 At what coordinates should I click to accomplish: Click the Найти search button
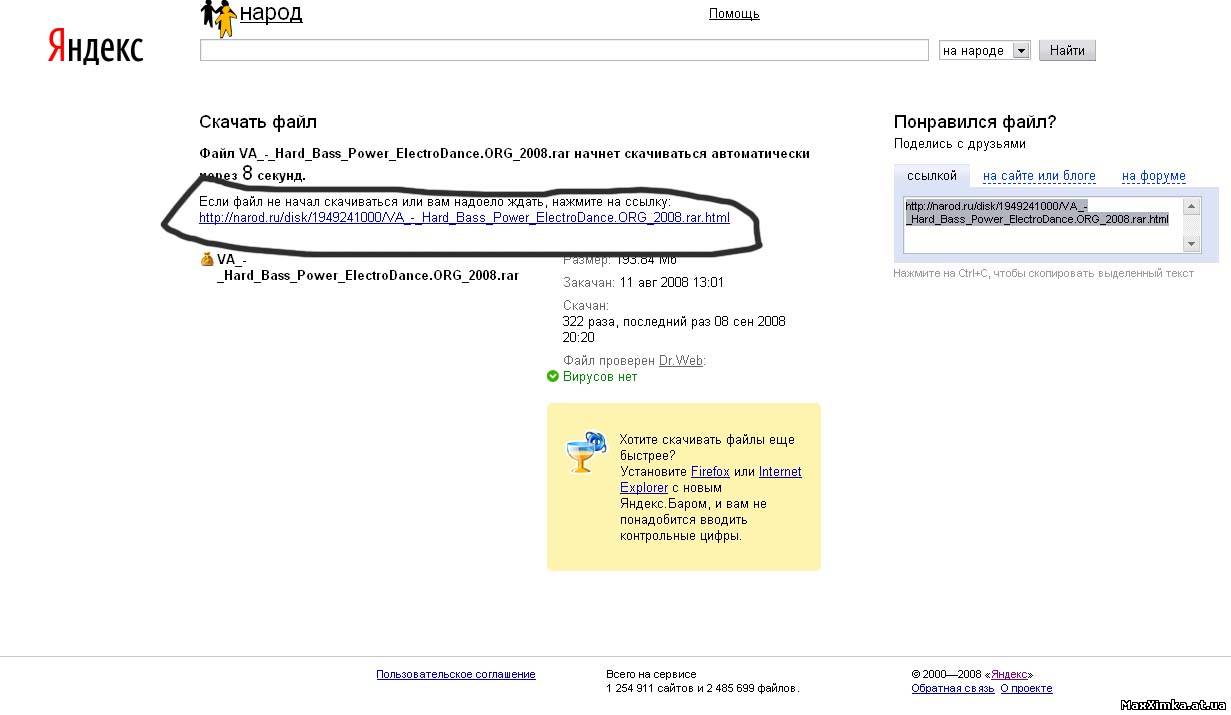[x=1067, y=50]
